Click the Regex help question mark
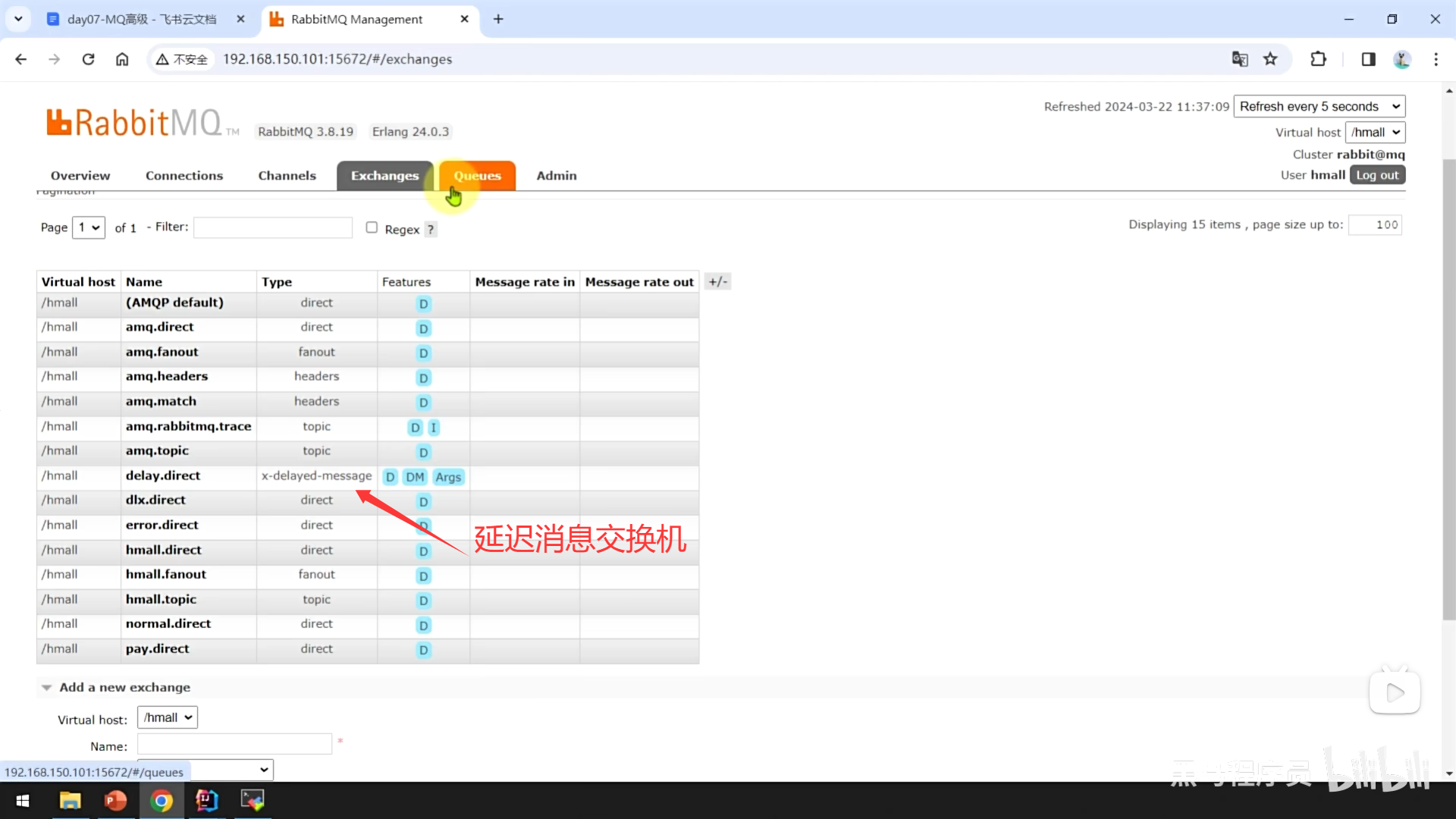Viewport: 1456px width, 819px height. point(431,230)
